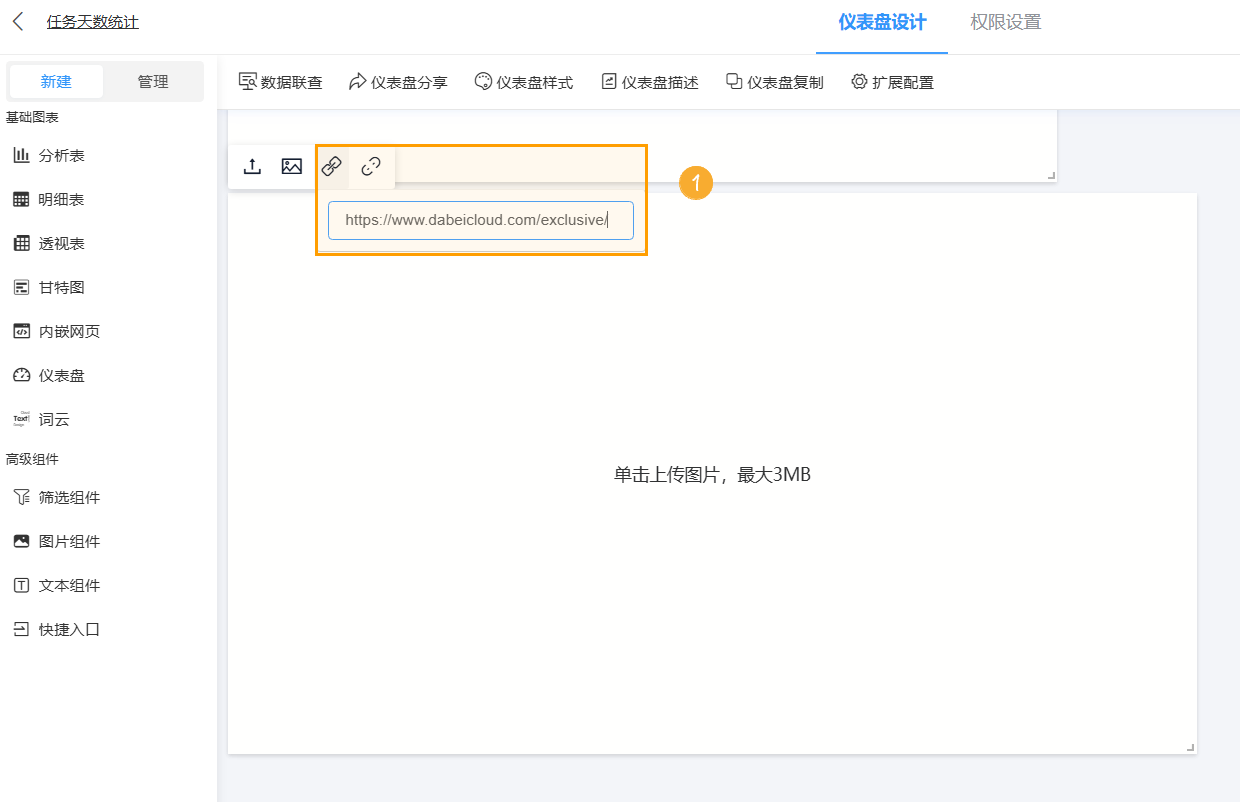The width and height of the screenshot is (1240, 802).
Task: Select the 文本组件 text component icon
Action: 23,585
